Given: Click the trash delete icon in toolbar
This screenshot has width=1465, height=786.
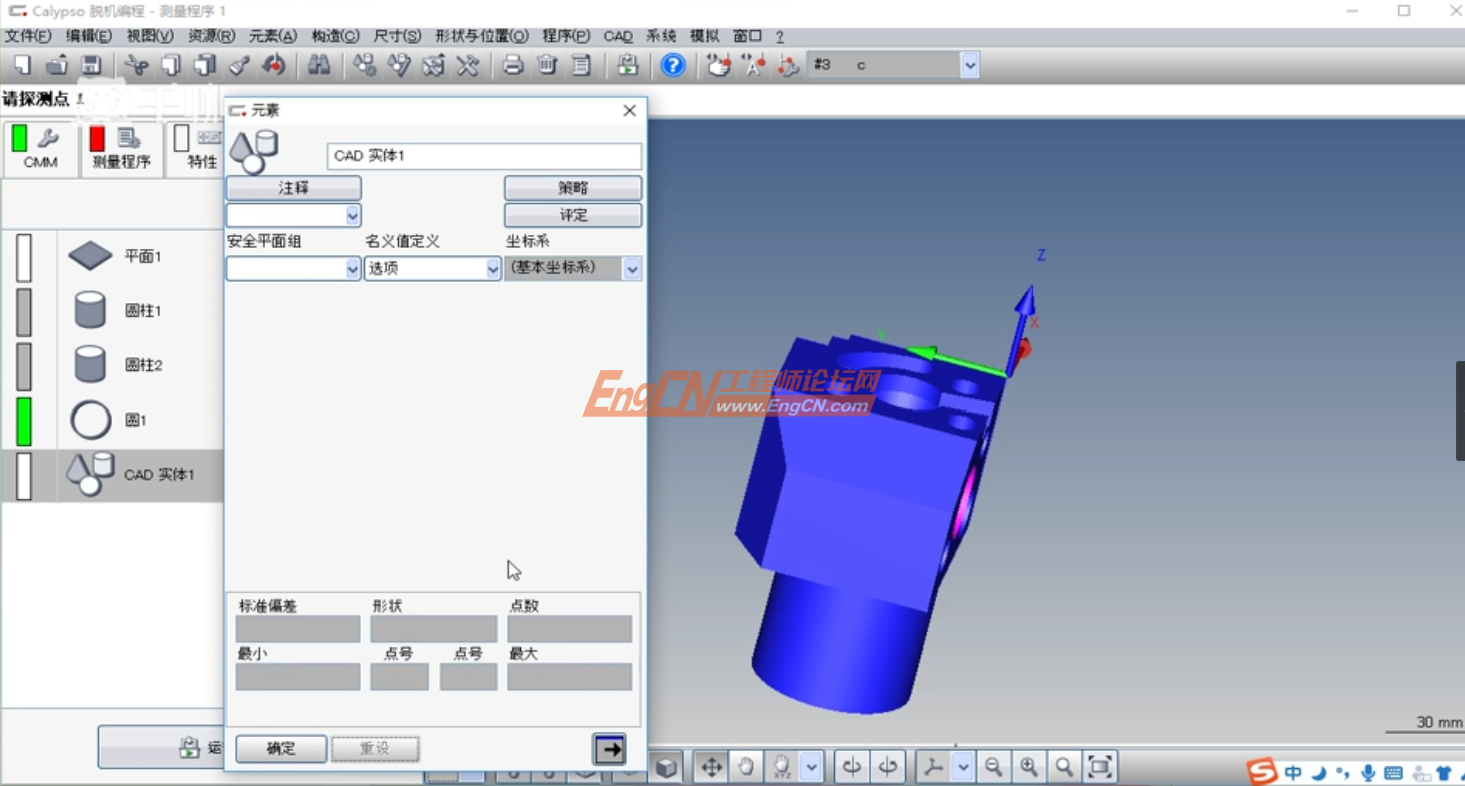Looking at the screenshot, I should (x=547, y=66).
